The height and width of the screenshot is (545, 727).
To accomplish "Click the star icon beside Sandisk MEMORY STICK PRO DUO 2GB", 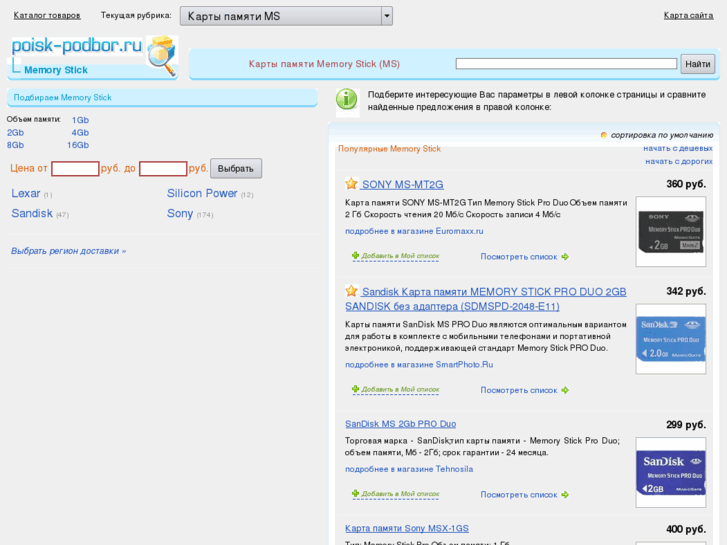I will [x=351, y=291].
